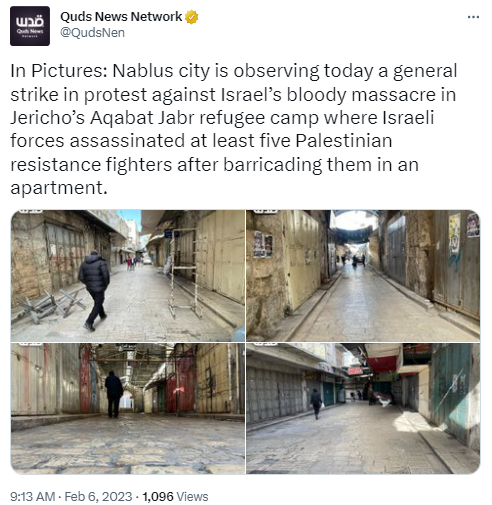Open the top-right narrow alley photo

pyautogui.click(x=363, y=275)
